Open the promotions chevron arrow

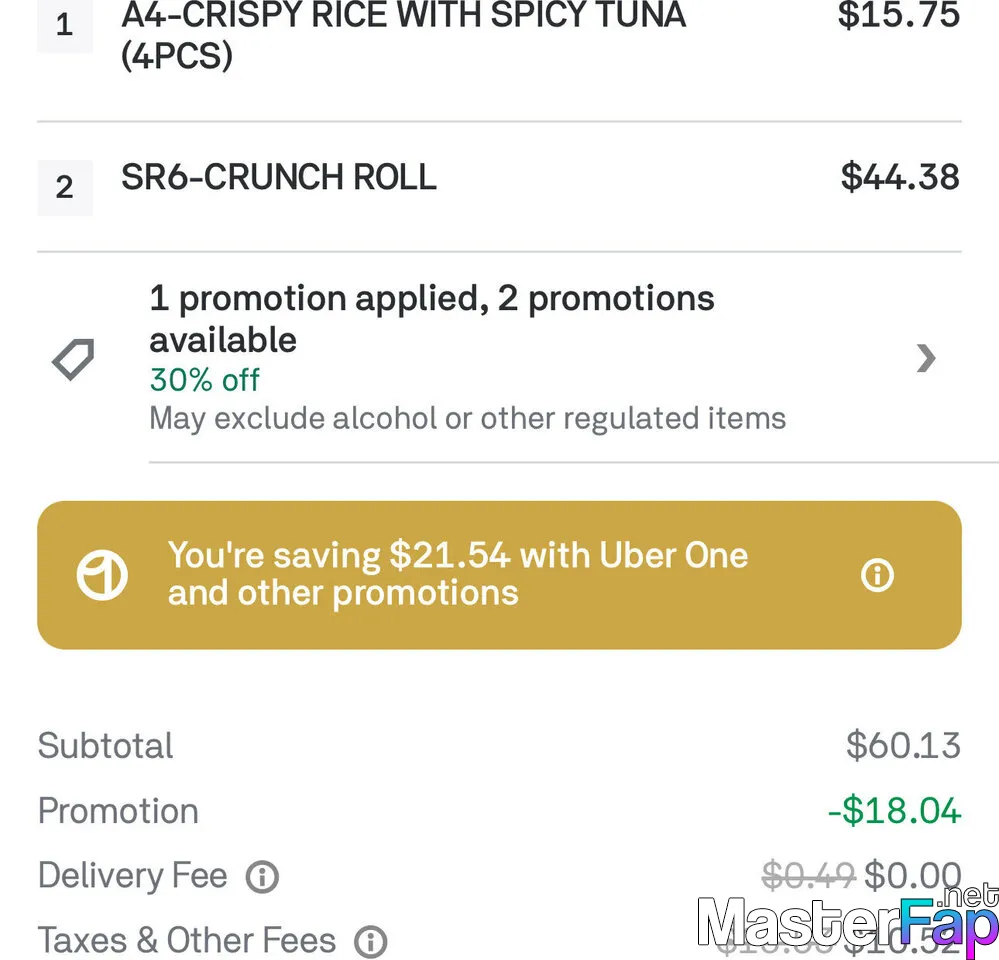[926, 358]
